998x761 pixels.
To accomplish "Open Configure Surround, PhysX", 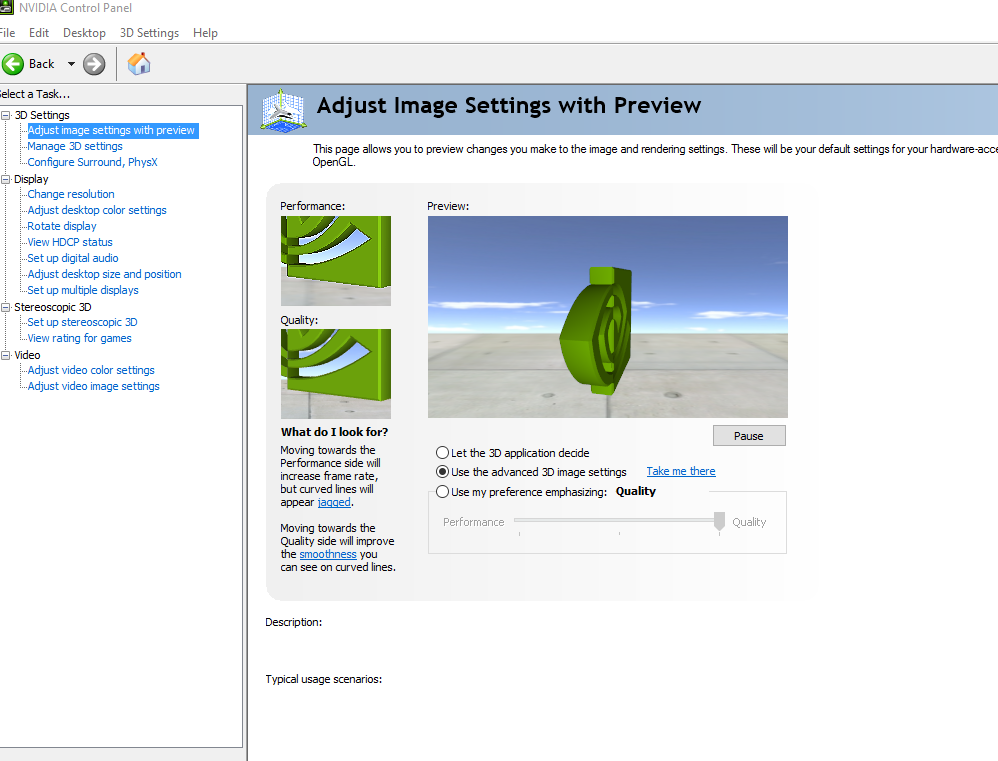I will click(92, 162).
